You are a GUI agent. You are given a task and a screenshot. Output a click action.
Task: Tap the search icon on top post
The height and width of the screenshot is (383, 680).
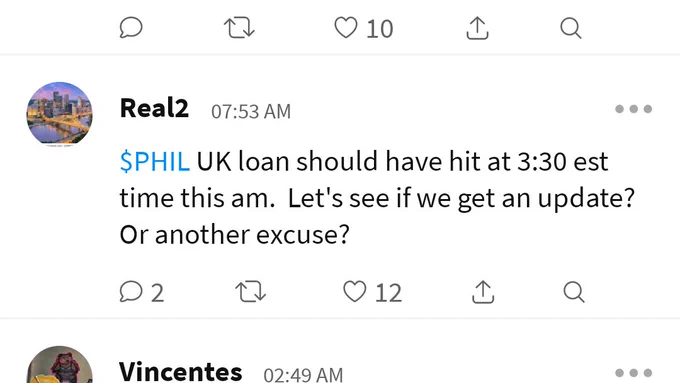(x=571, y=28)
